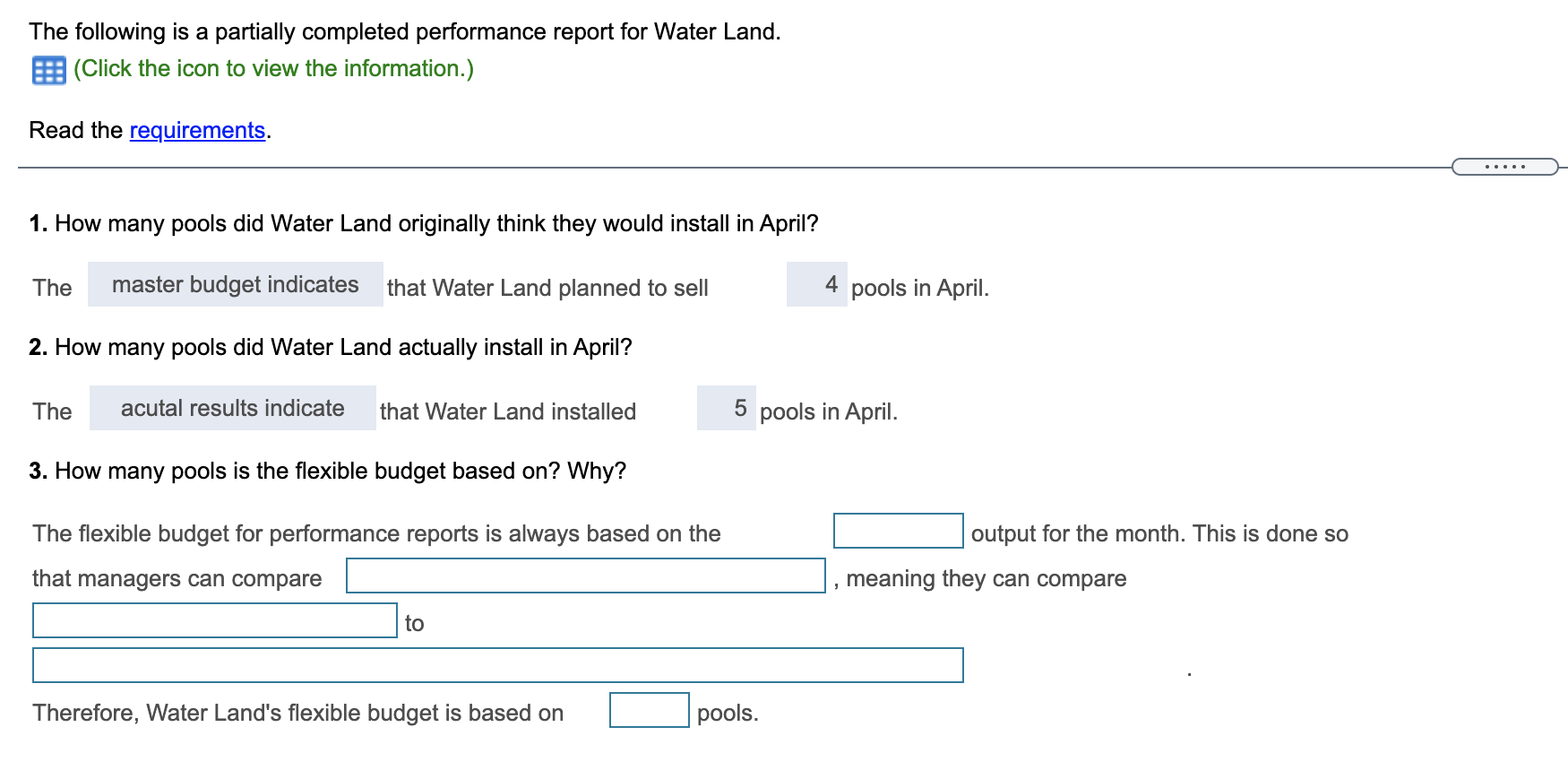
Task: Click the question 1 heading text
Action: click(x=424, y=224)
